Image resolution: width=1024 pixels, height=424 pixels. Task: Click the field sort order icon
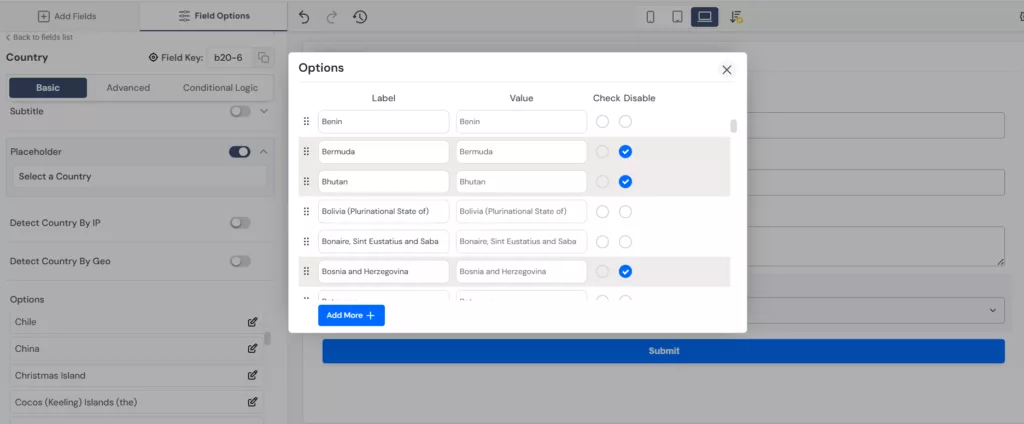[x=736, y=17]
